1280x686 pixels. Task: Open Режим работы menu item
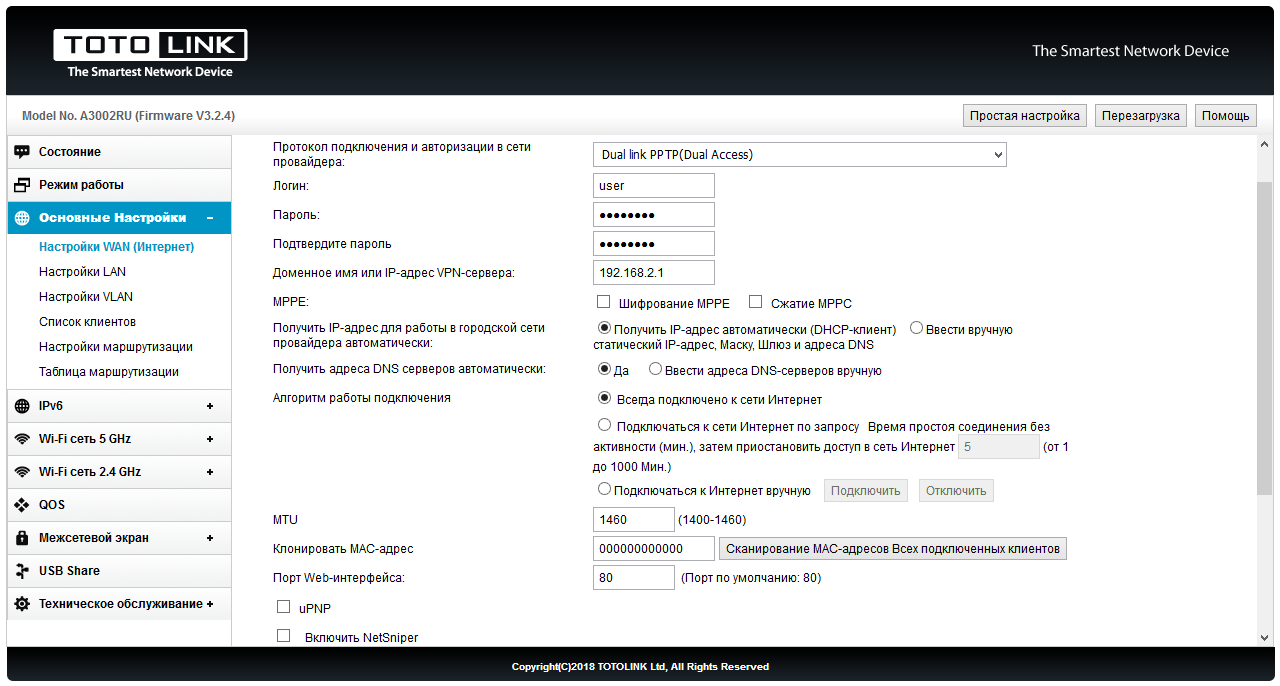(119, 185)
